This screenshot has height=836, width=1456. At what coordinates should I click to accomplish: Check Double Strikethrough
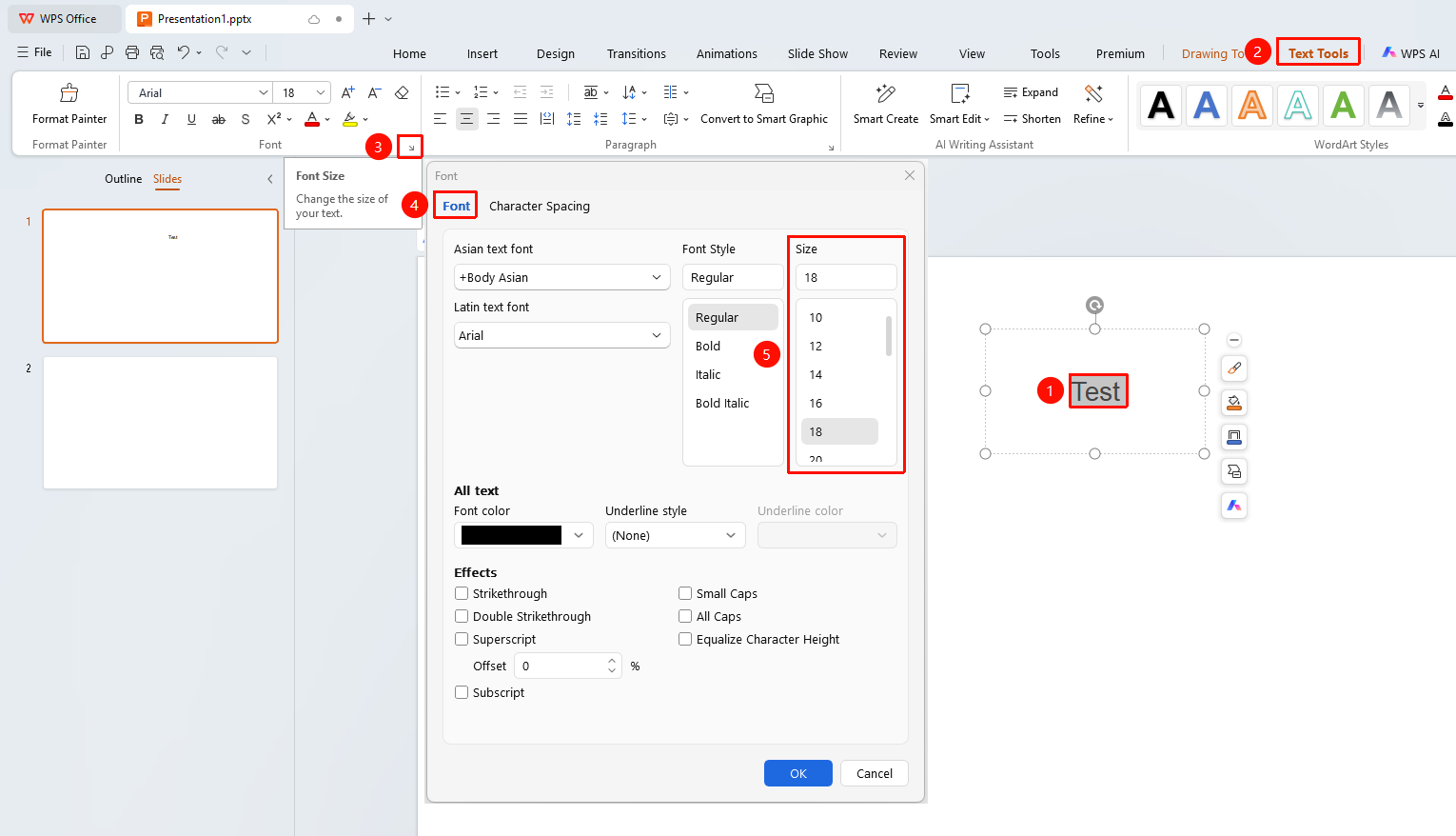pyautogui.click(x=462, y=616)
